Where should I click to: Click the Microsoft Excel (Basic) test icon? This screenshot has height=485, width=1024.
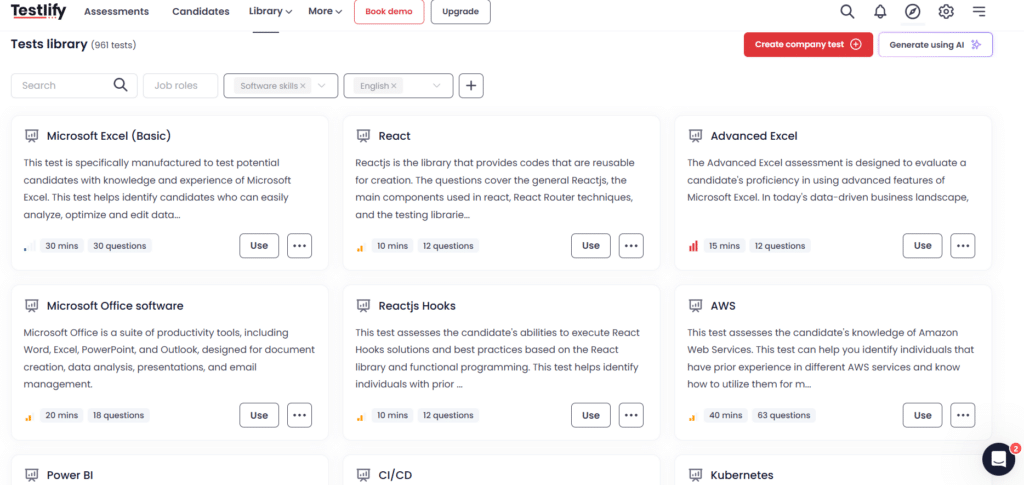[x=31, y=136]
